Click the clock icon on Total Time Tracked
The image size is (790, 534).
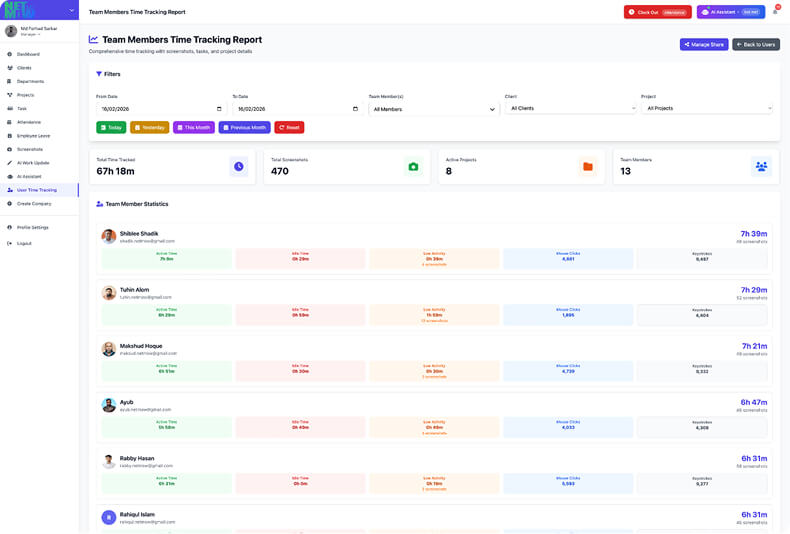tap(239, 166)
